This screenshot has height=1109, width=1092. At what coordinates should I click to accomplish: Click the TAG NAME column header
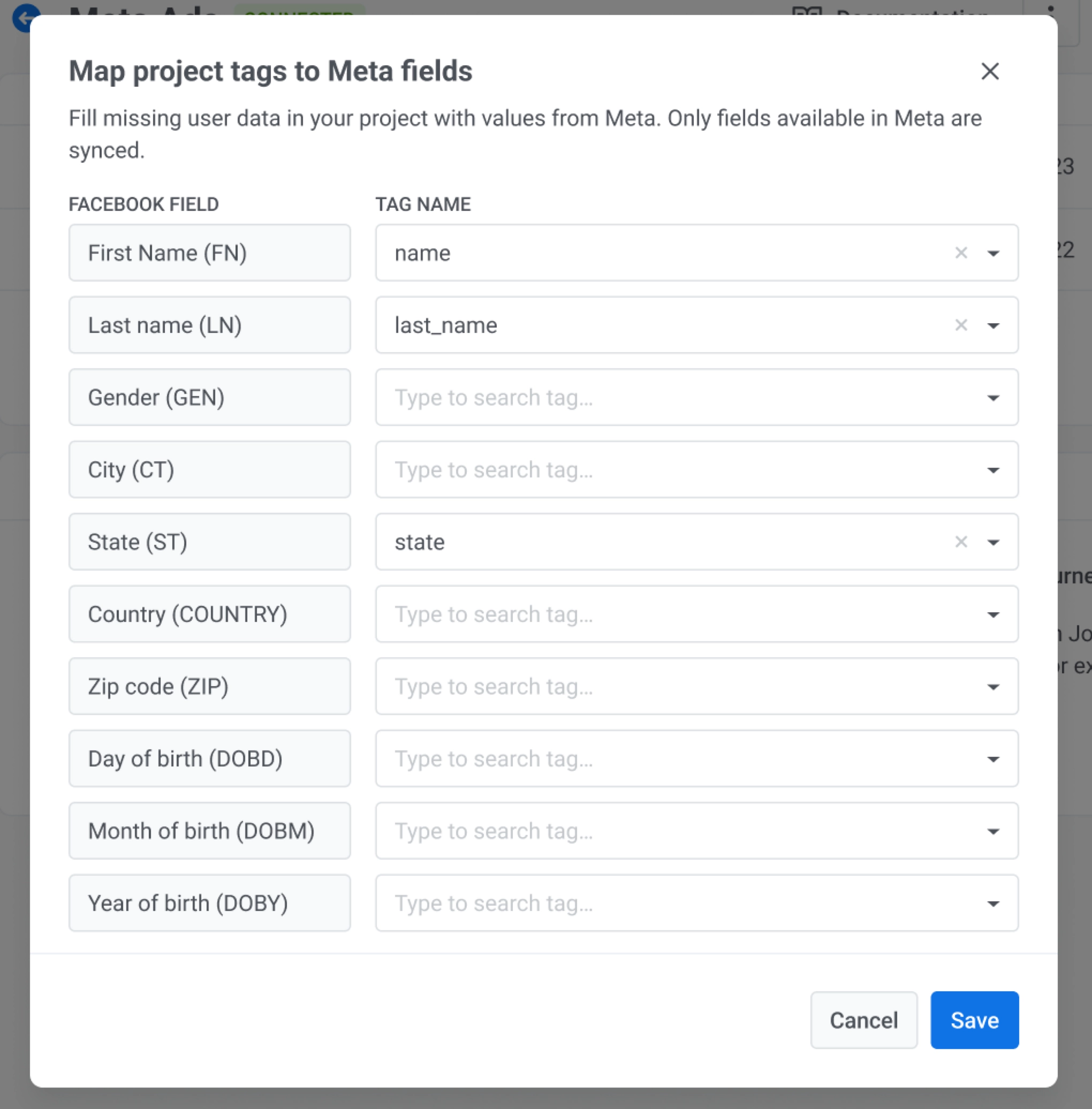pyautogui.click(x=423, y=204)
